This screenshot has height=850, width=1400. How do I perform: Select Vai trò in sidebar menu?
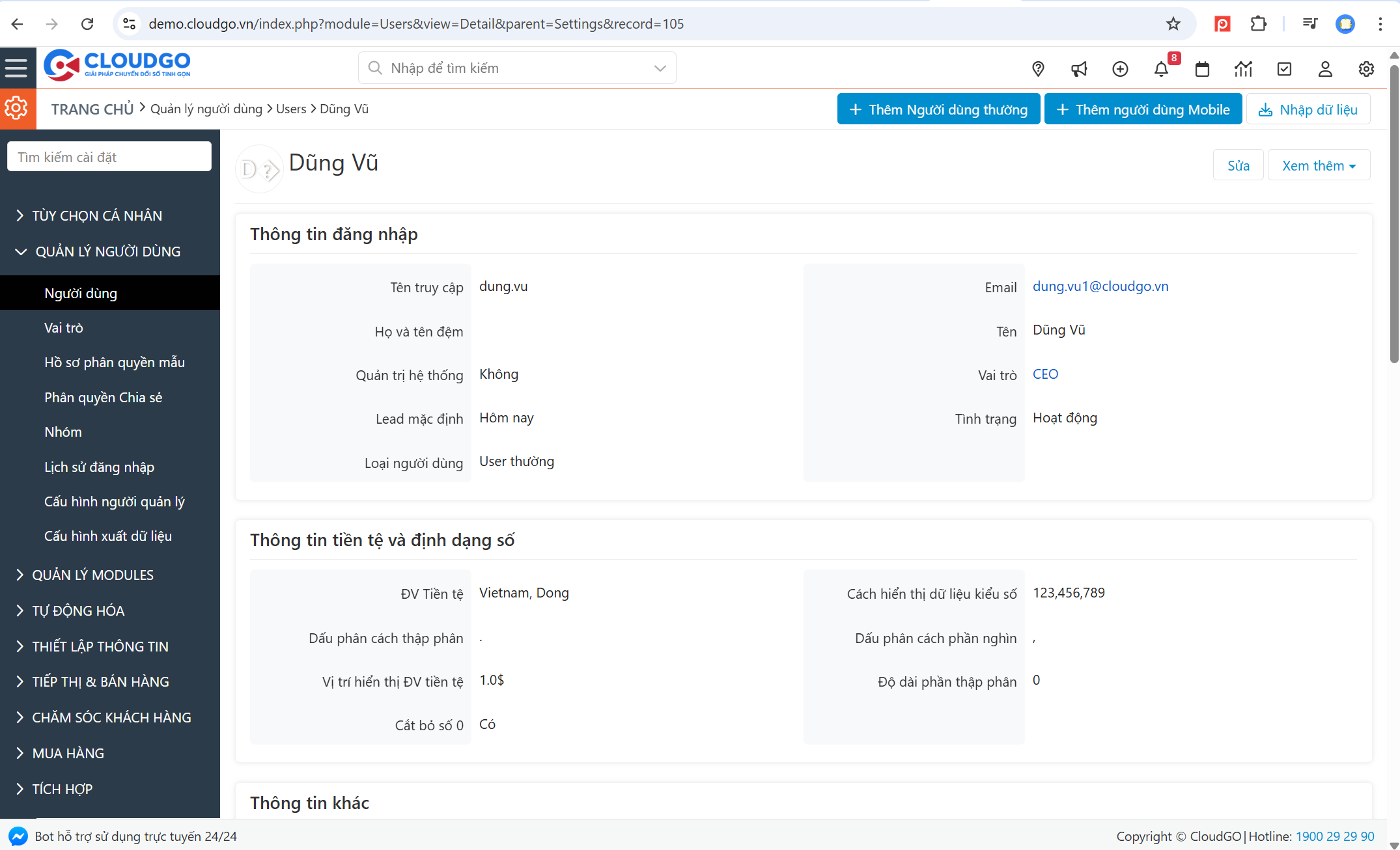pos(64,328)
